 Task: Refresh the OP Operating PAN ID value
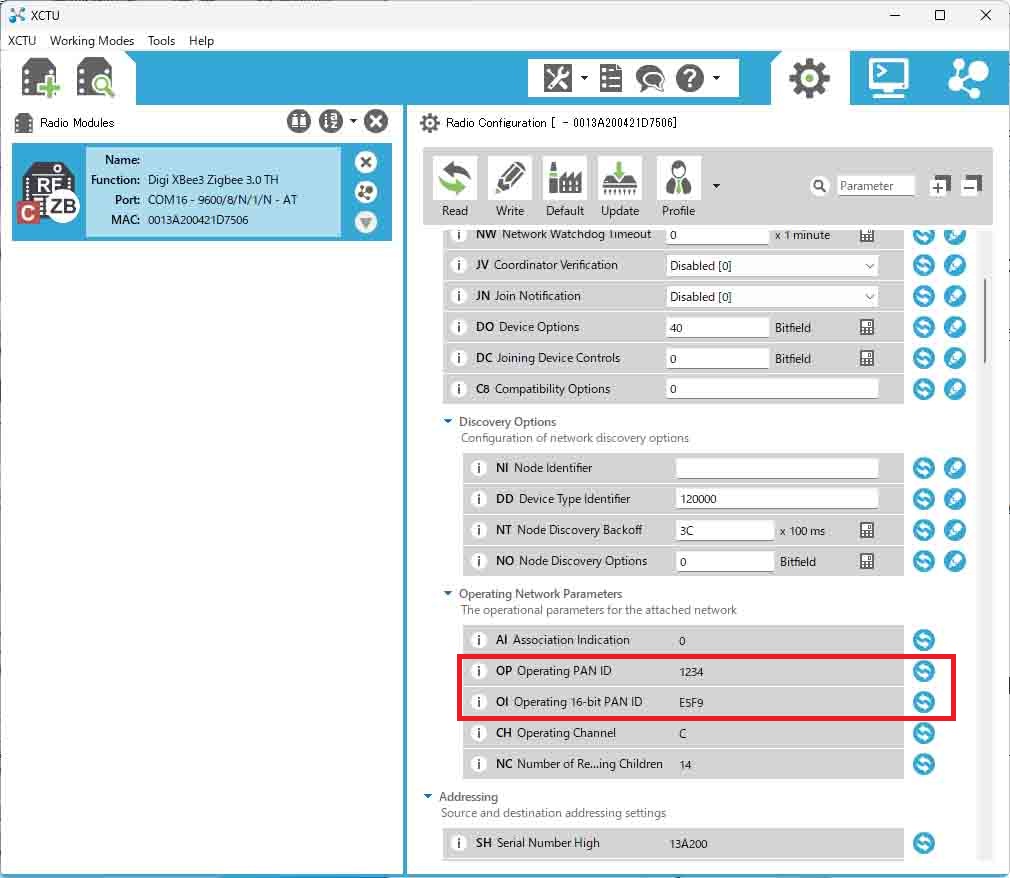(x=924, y=671)
